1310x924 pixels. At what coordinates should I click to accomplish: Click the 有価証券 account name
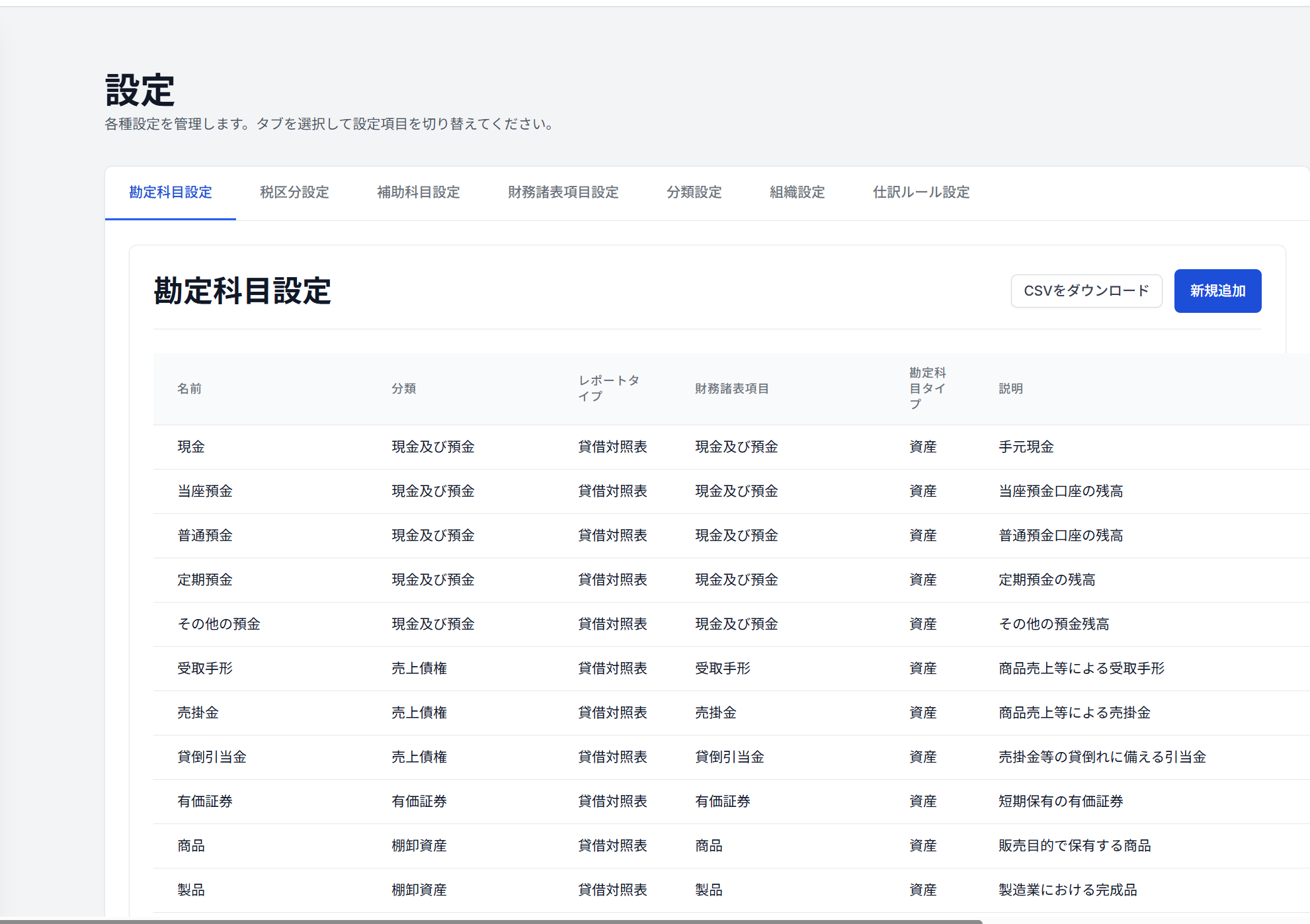[x=205, y=802]
